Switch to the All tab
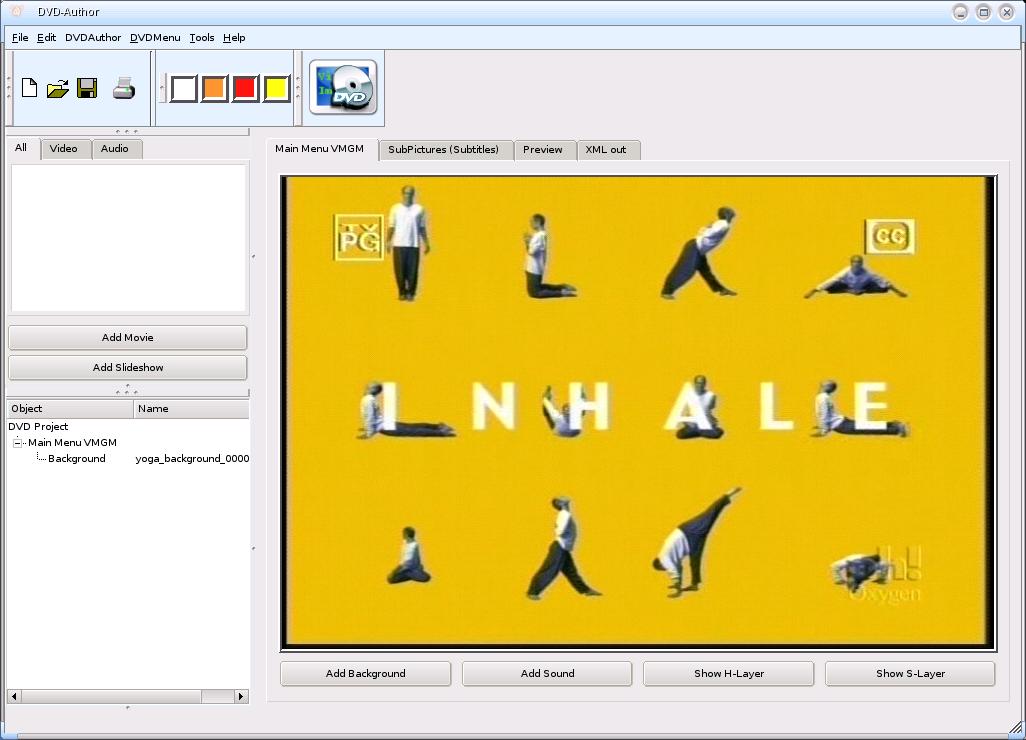This screenshot has height=740, width=1026. (21, 148)
